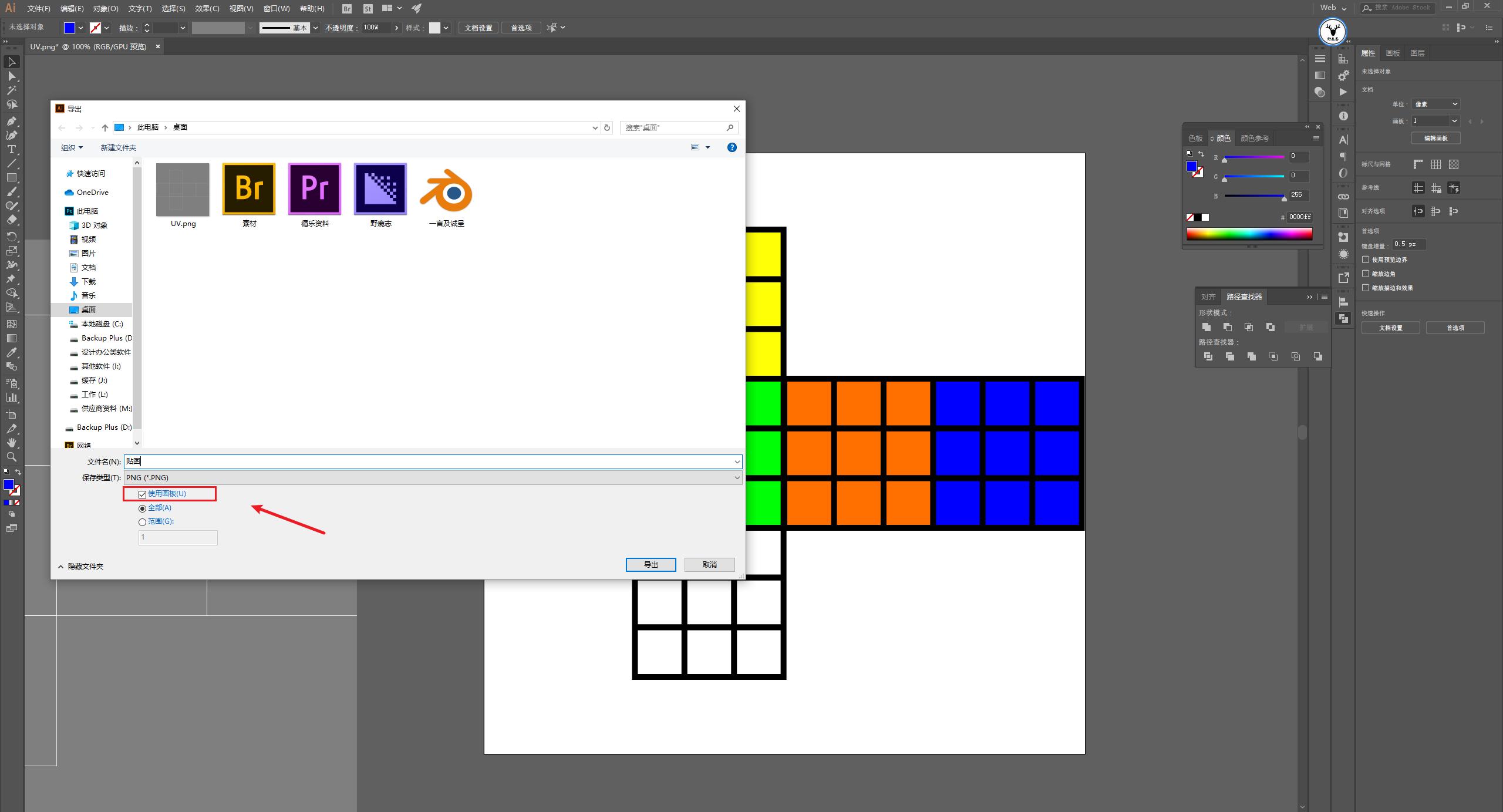1503x812 pixels.
Task: Select the Pen tool in toolbar
Action: [x=11, y=121]
